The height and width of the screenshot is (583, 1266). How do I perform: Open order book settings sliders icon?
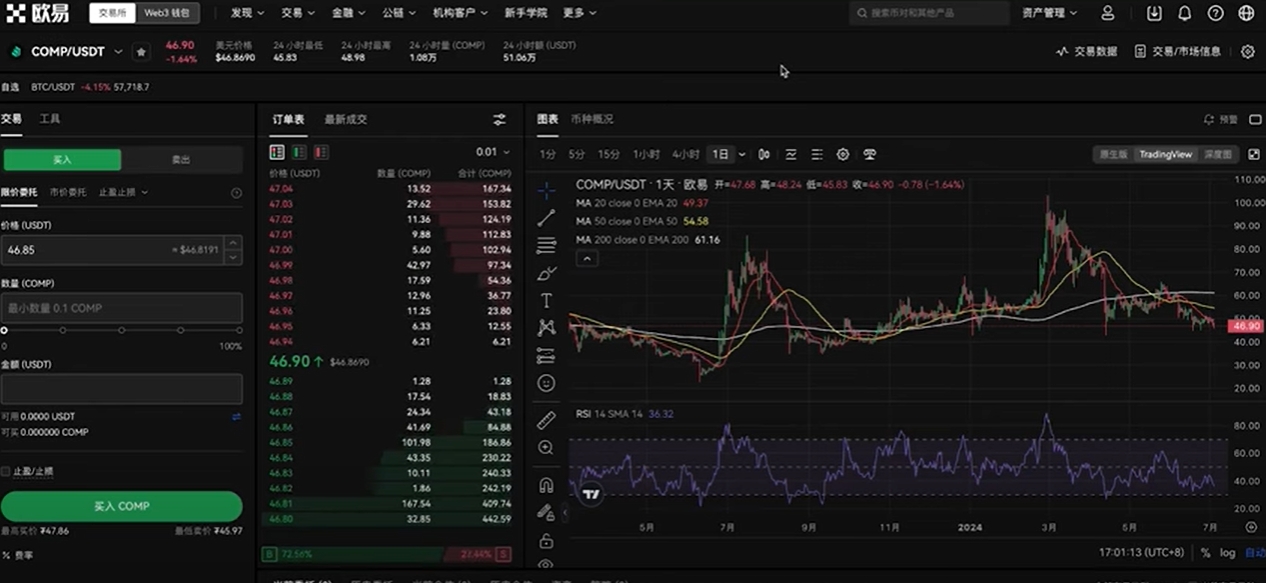[499, 119]
